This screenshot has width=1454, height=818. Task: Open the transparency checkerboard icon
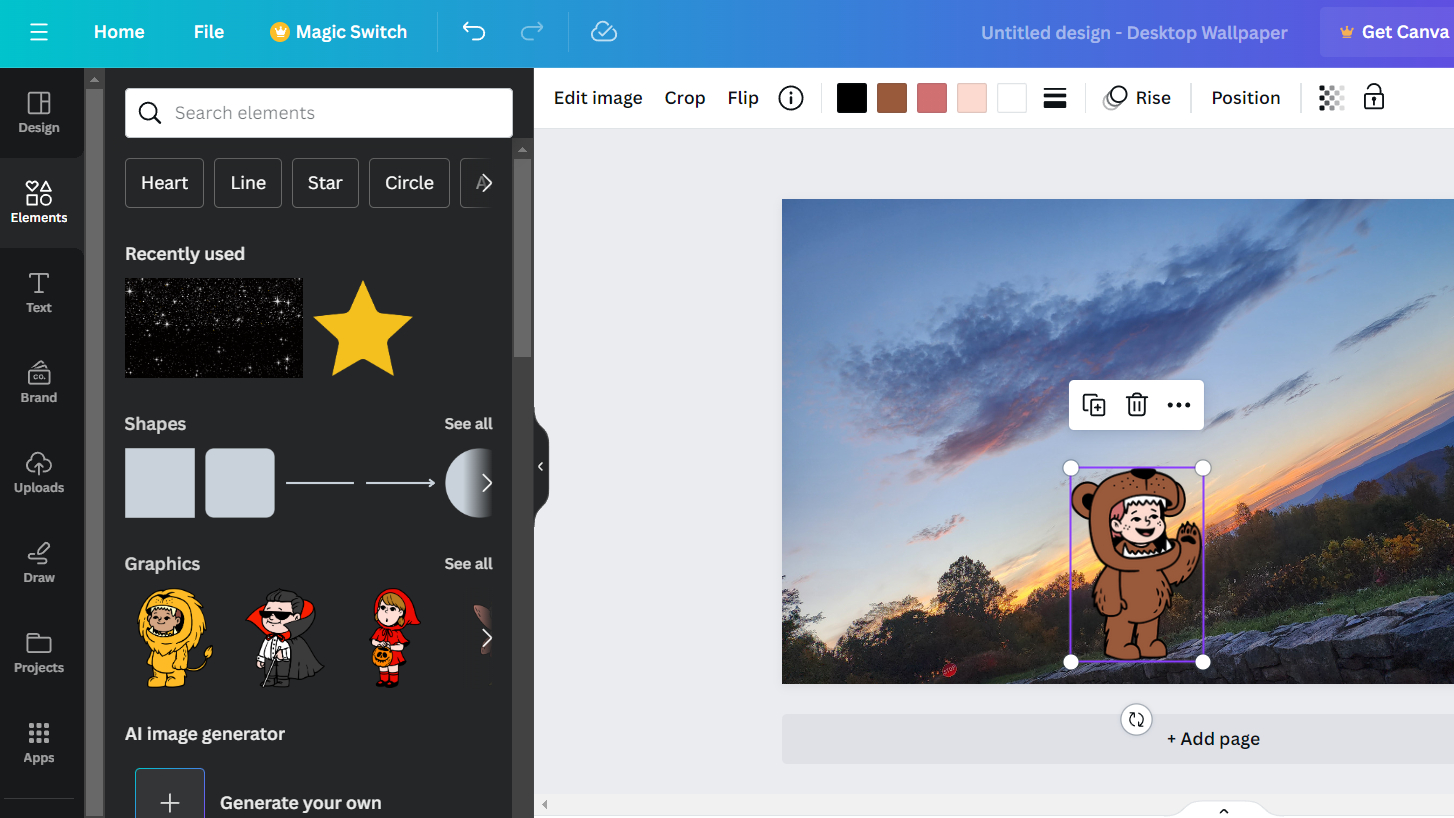[x=1332, y=98]
